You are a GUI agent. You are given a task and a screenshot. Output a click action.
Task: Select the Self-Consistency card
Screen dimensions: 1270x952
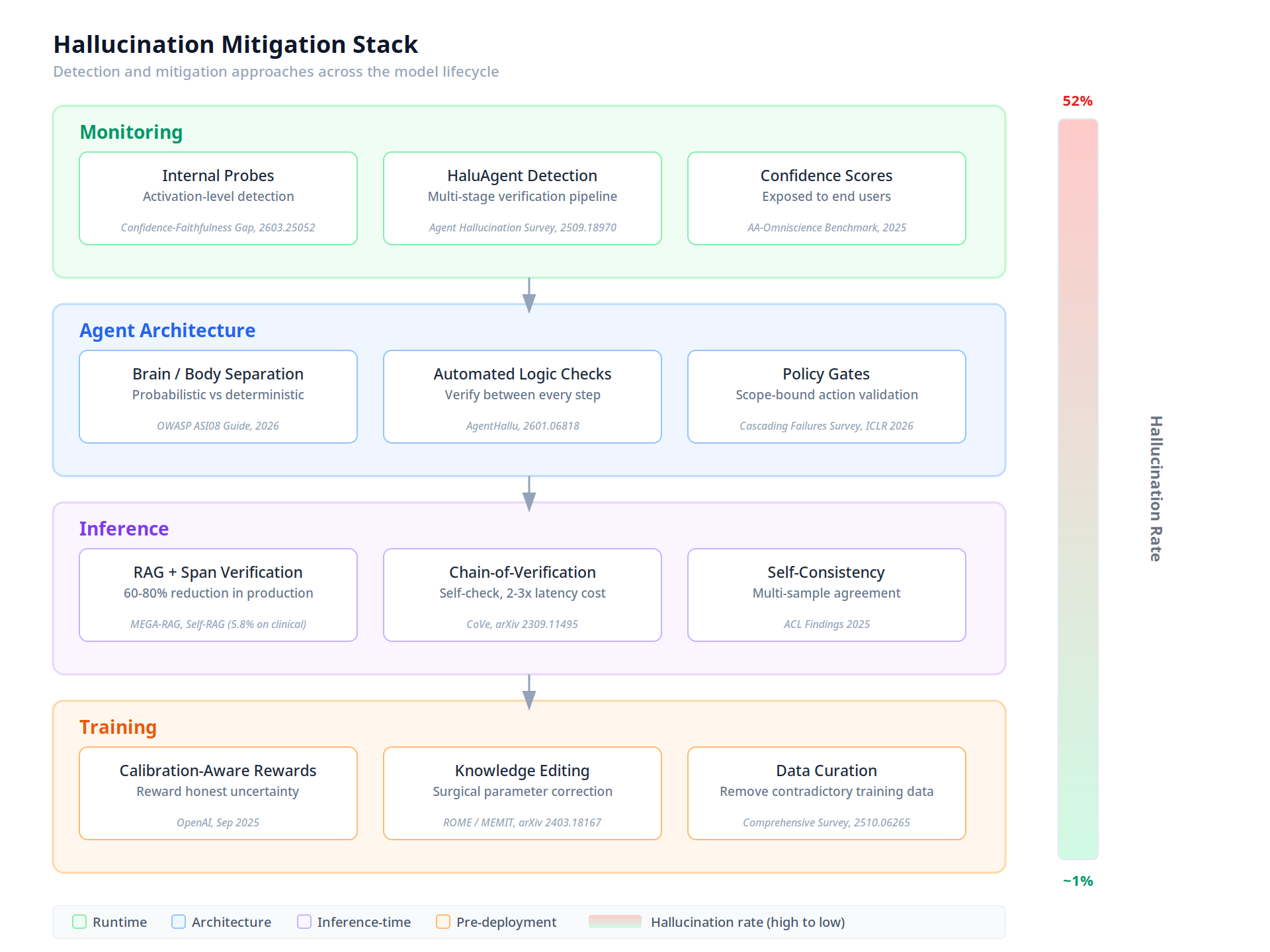tap(826, 594)
